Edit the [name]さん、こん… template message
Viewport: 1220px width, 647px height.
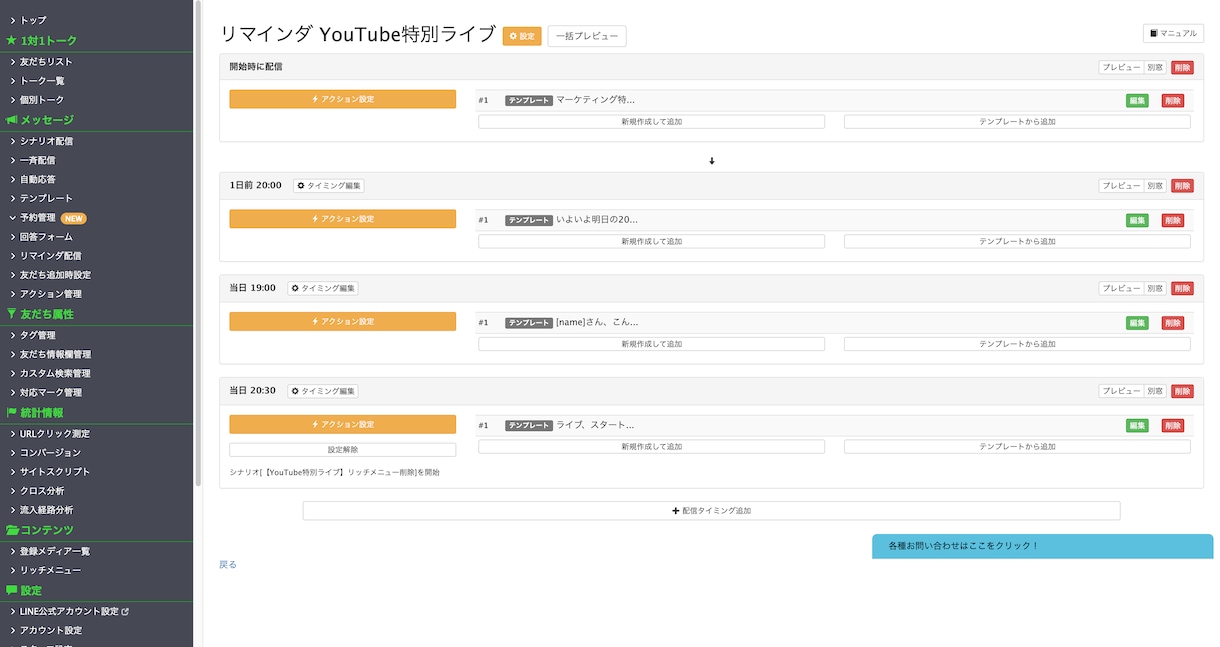(1137, 323)
